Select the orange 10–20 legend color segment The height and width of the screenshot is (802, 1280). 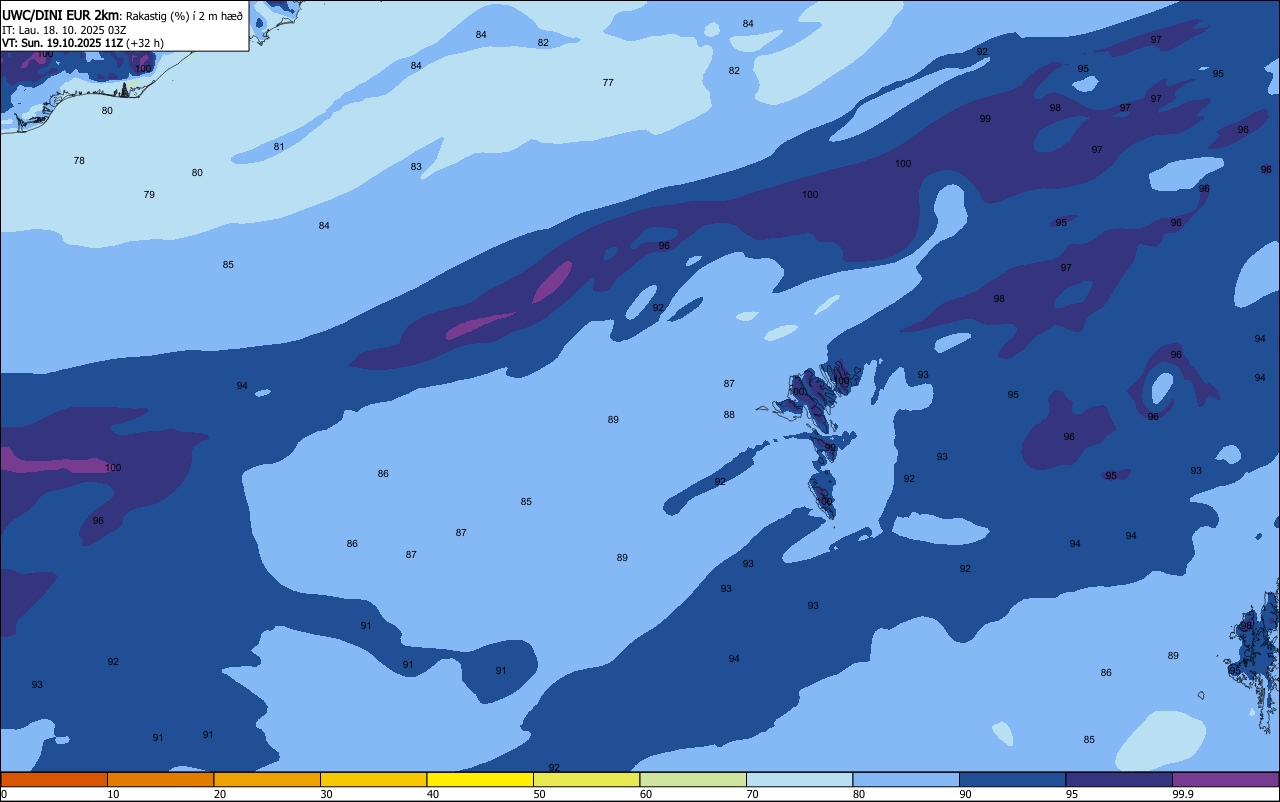160,779
